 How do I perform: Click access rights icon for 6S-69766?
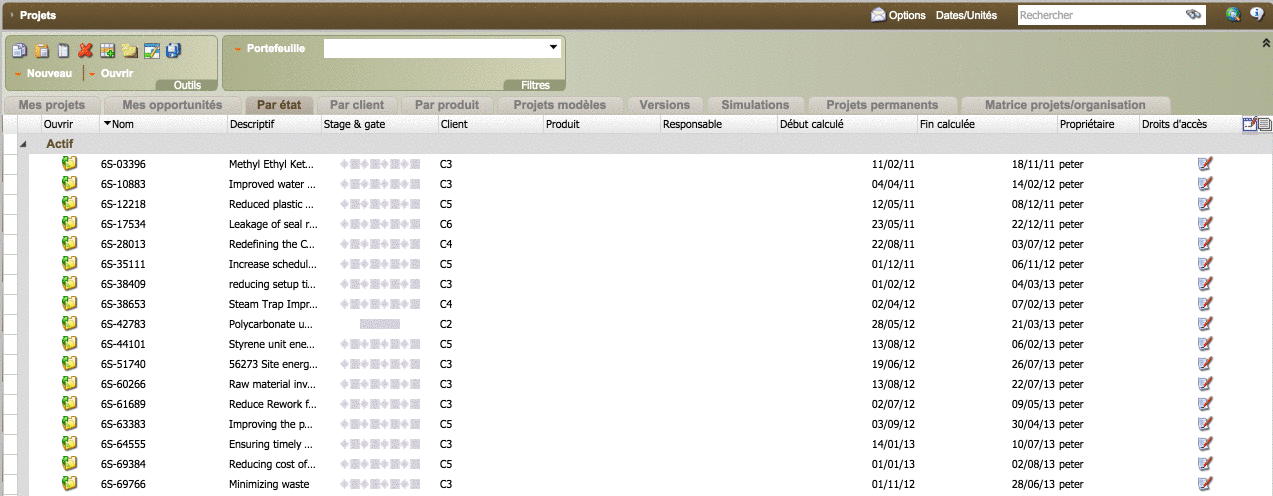click(1205, 484)
